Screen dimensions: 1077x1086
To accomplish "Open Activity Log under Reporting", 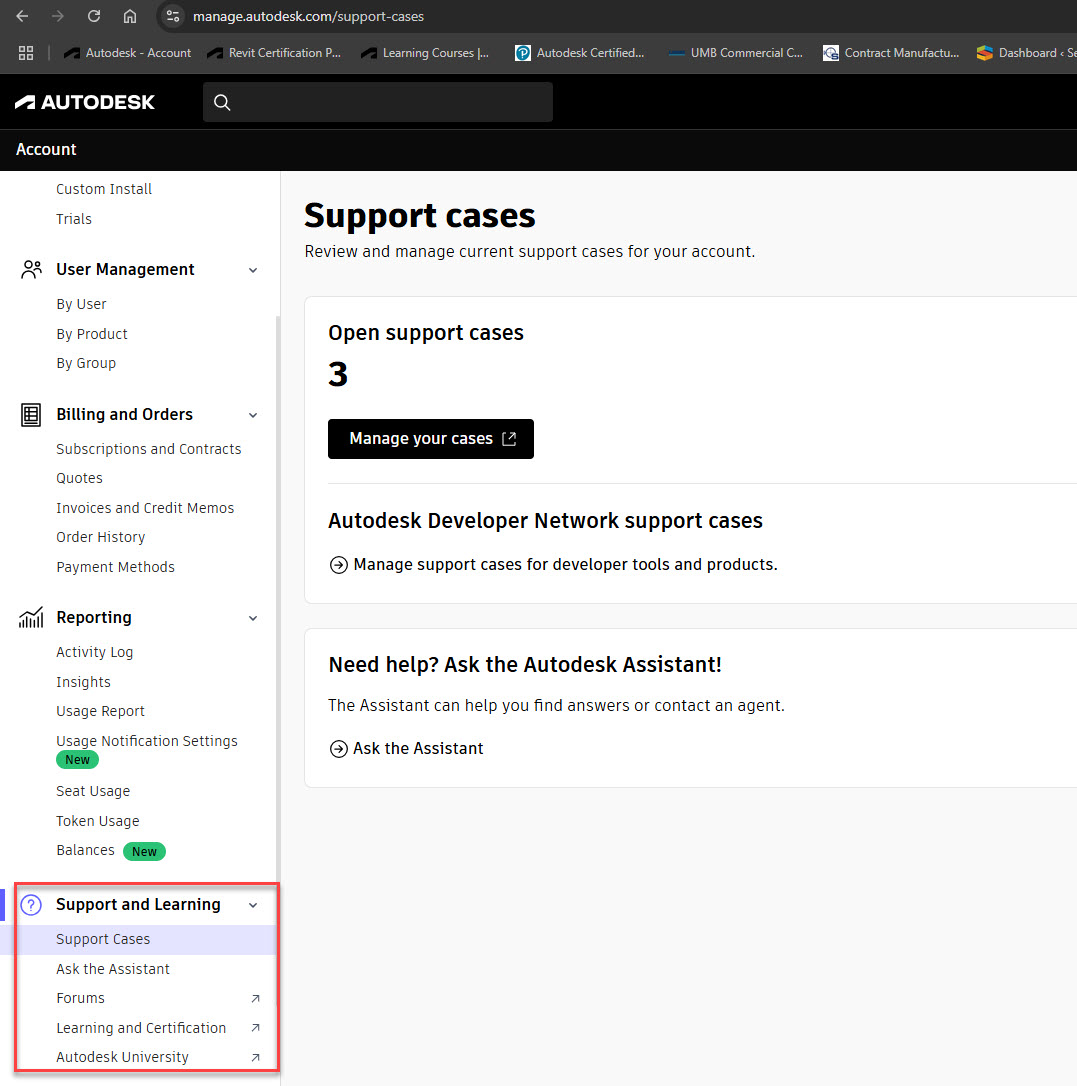I will [x=94, y=652].
